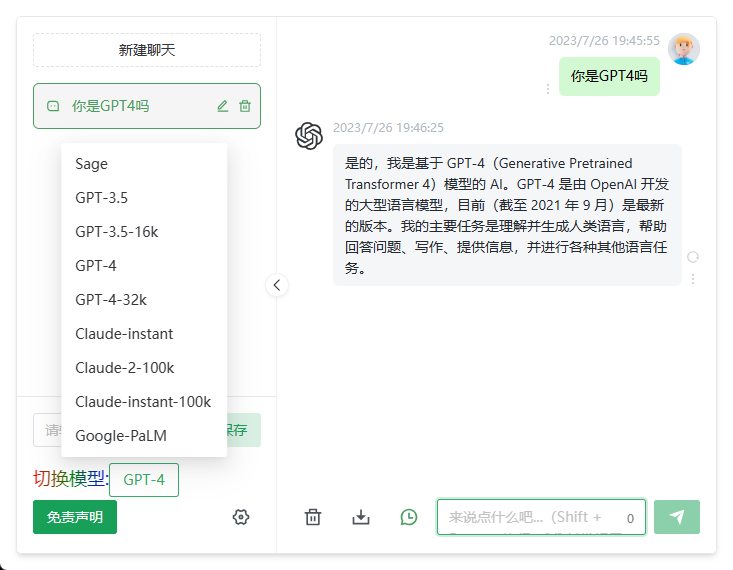Open options dots beside the assistant reply
Viewport: 733px width, 570px height.
pos(693,279)
